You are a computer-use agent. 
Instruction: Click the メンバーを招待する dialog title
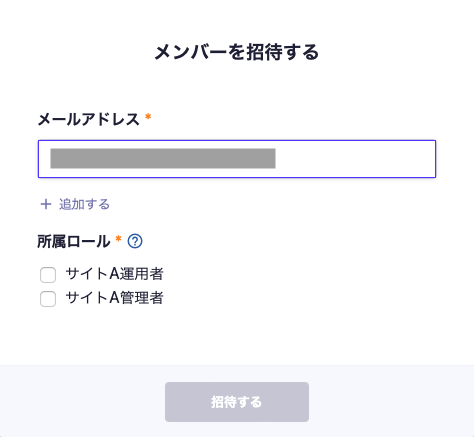237,52
